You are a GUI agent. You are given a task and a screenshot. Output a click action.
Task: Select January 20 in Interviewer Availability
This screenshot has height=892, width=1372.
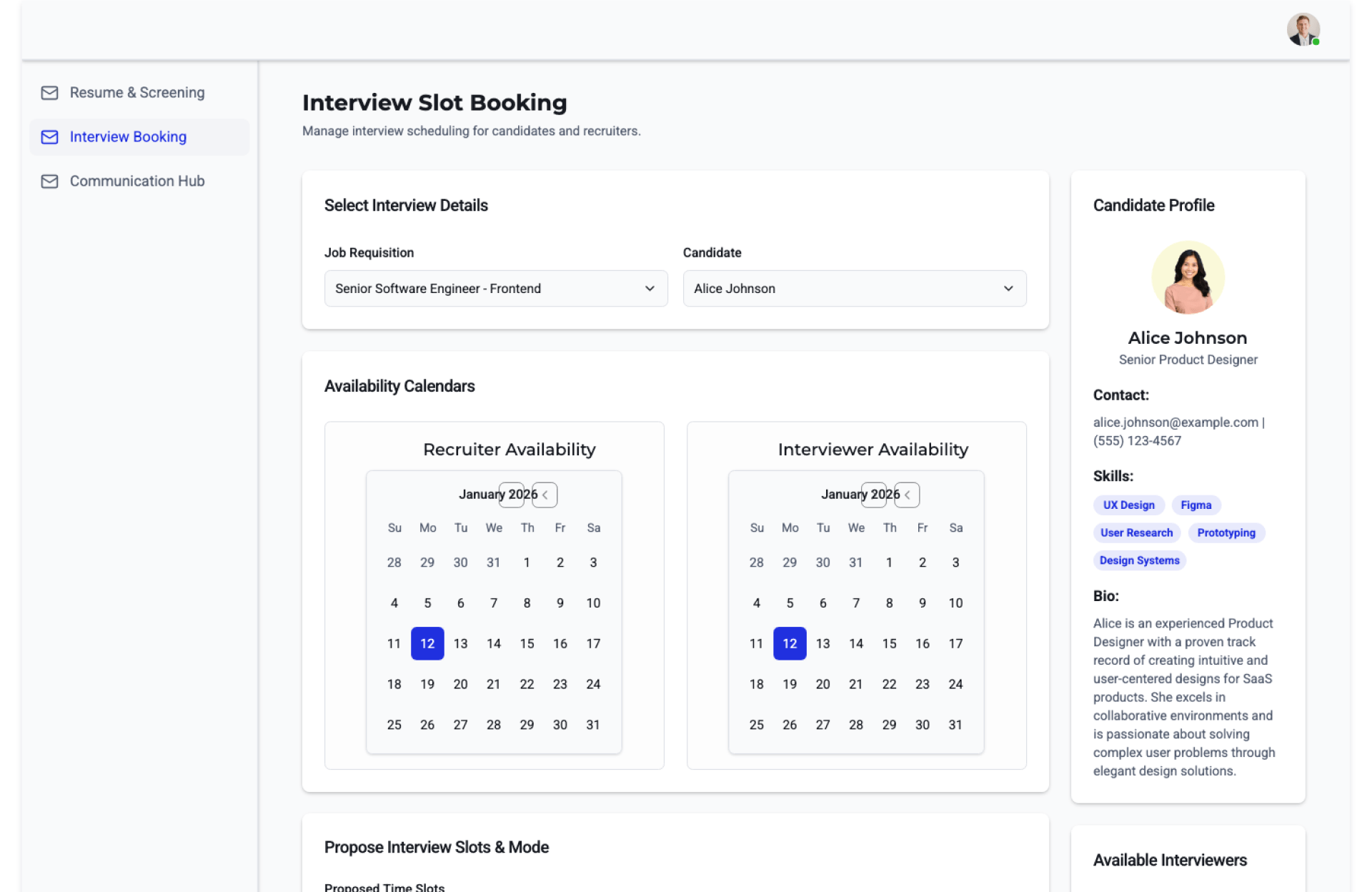[822, 685]
